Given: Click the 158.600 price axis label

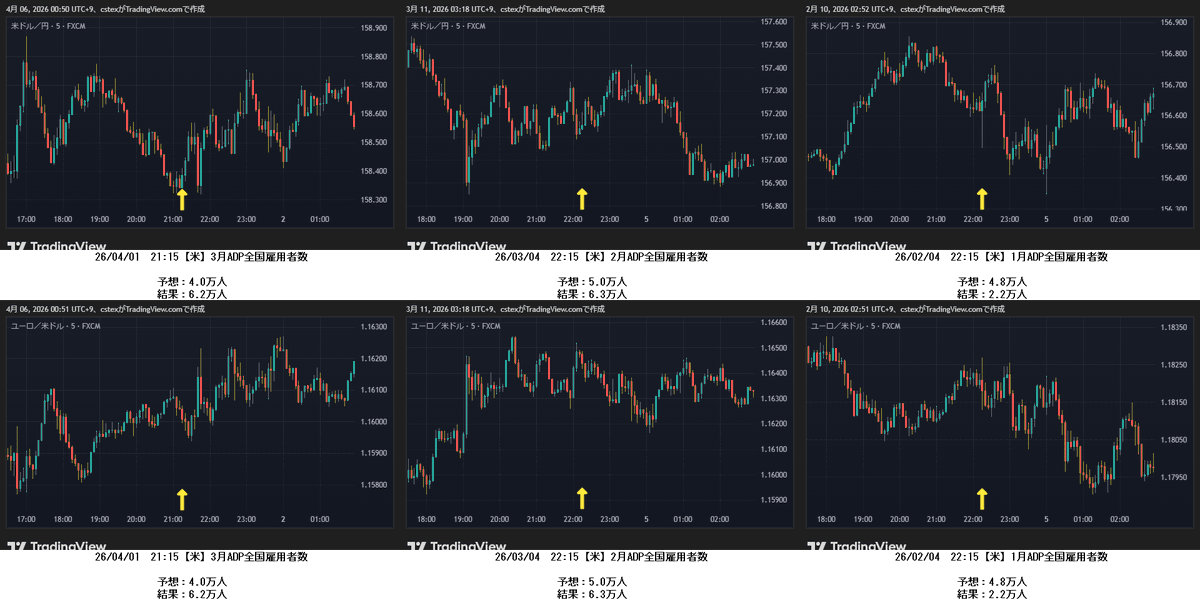Looking at the screenshot, I should point(372,114).
